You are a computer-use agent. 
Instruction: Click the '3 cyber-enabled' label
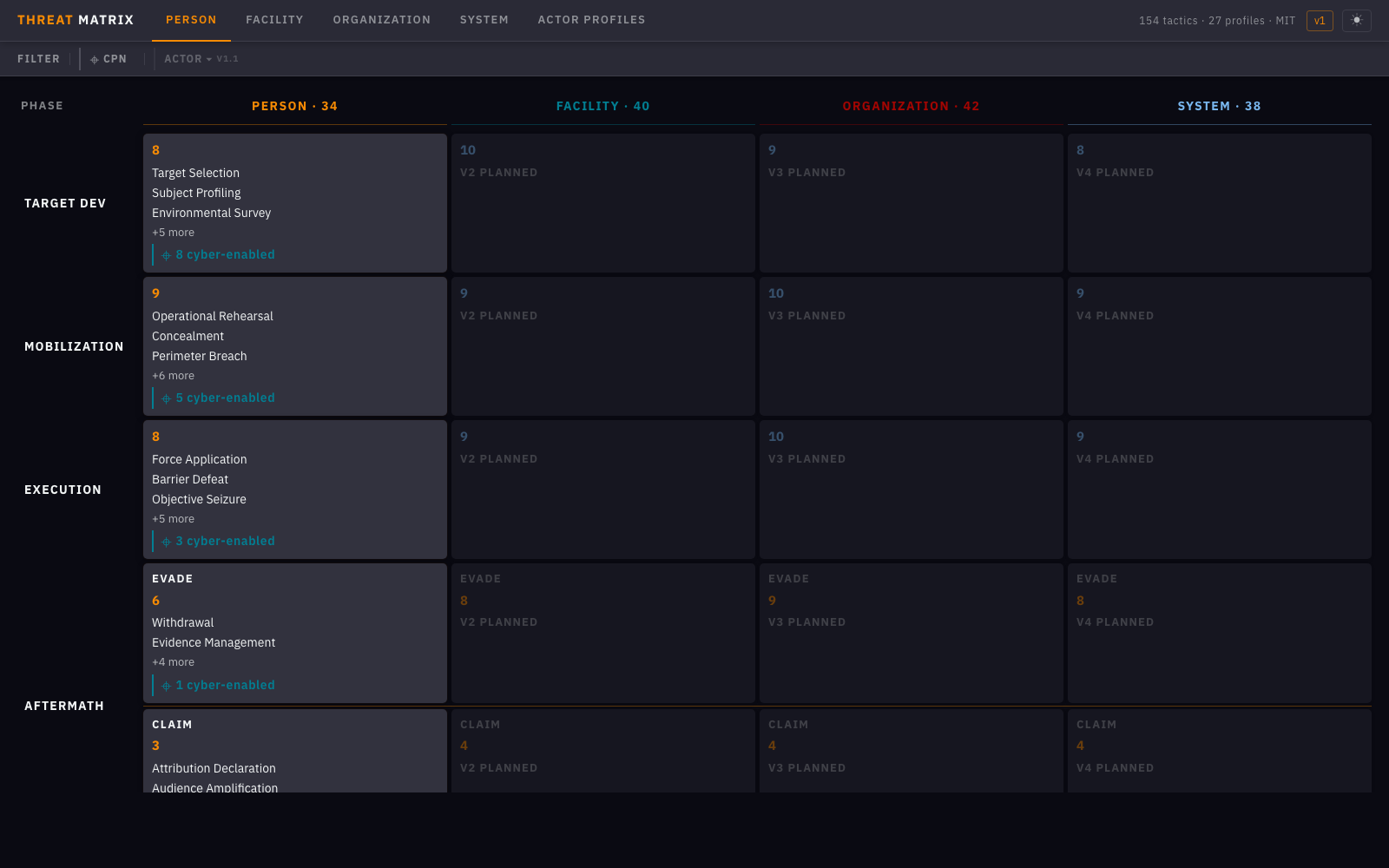225,541
